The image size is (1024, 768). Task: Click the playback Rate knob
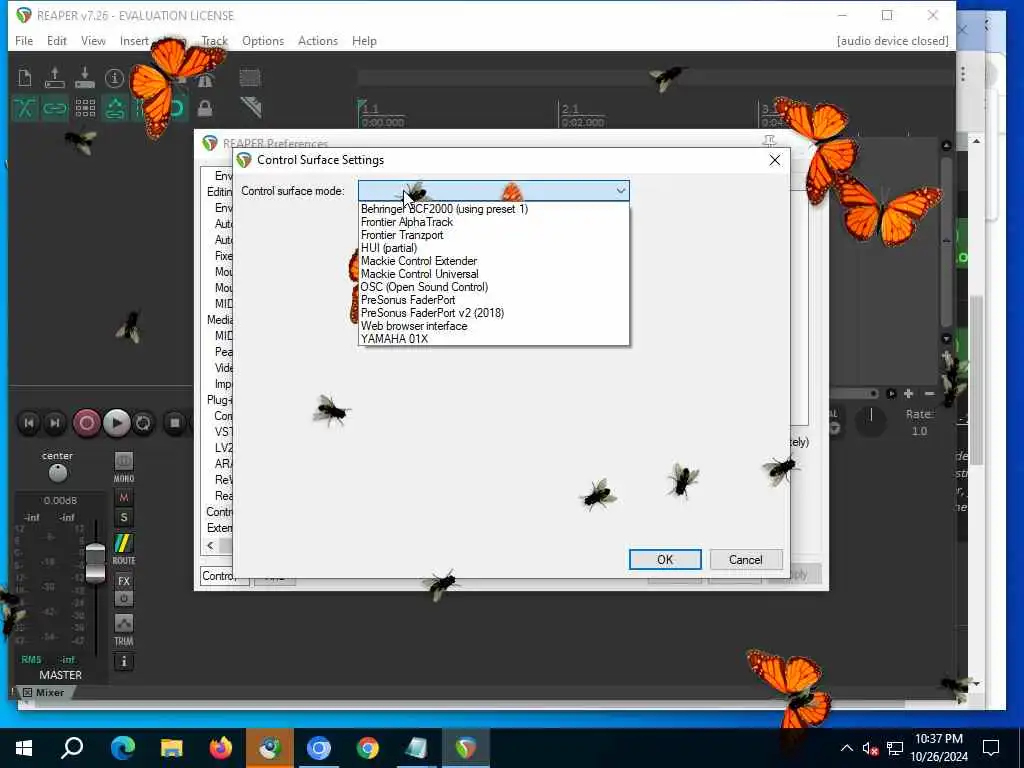[x=871, y=421]
